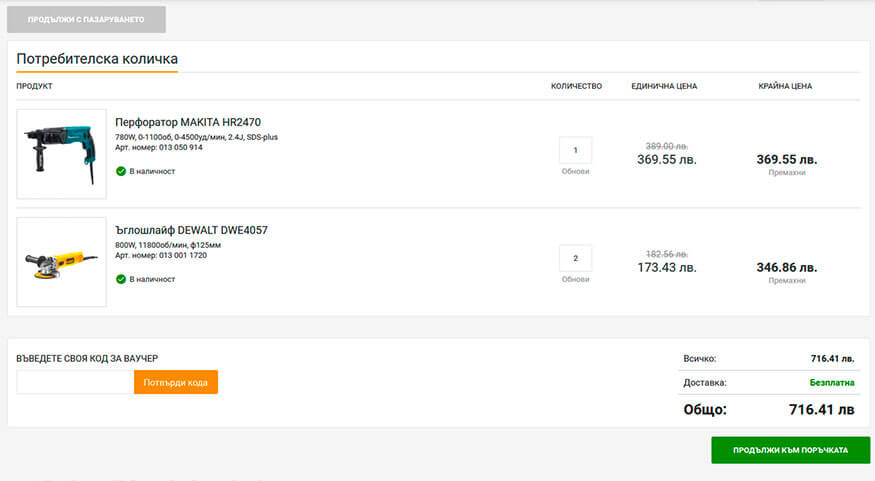Click the MAKITA unit price '369.55 лв.'
This screenshot has width=875, height=481.
click(x=667, y=160)
